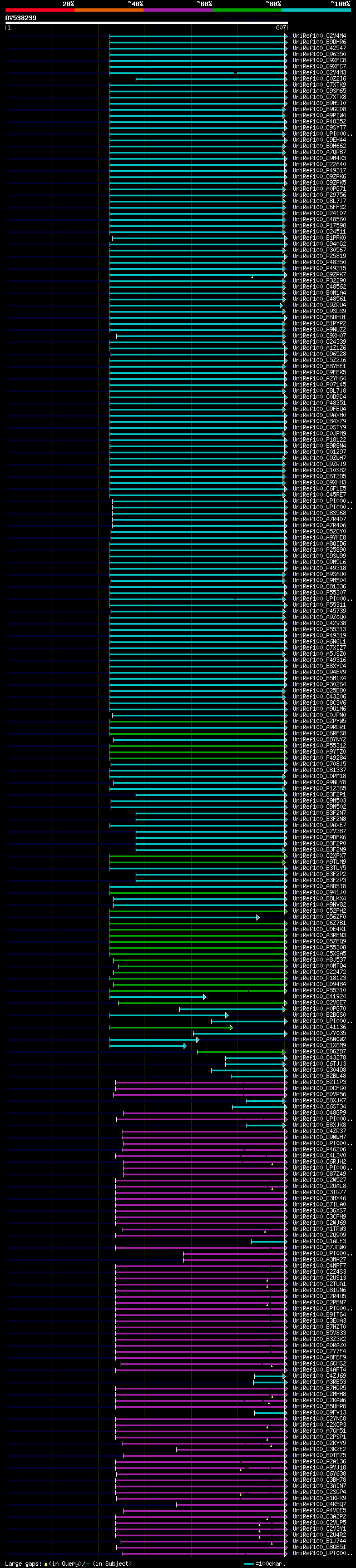356x1568 pixels.
Task: Click the short cyan bar in Q9FV13 row
Action: (270, 1413)
